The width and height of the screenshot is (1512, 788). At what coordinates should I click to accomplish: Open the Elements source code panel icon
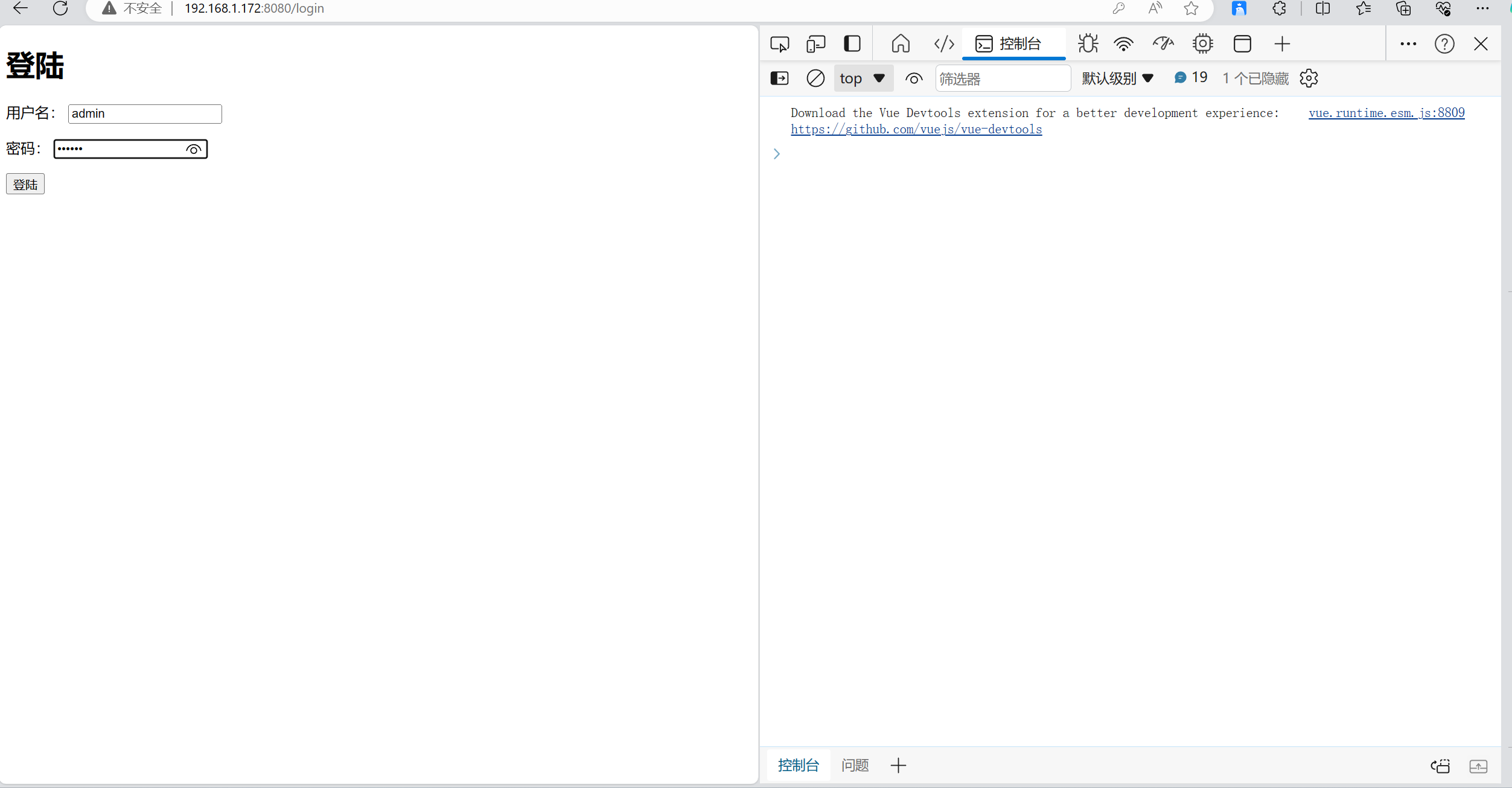943,44
